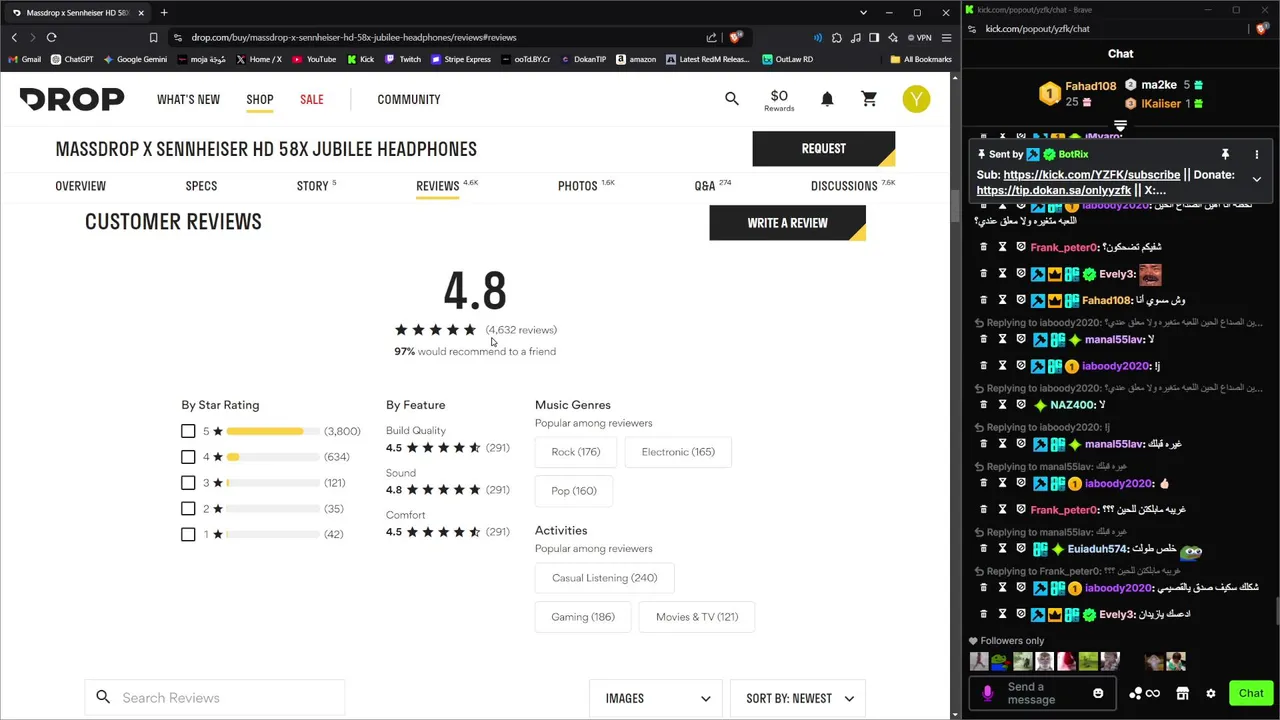
Task: Click the $0 Rewards balance
Action: click(x=779, y=99)
